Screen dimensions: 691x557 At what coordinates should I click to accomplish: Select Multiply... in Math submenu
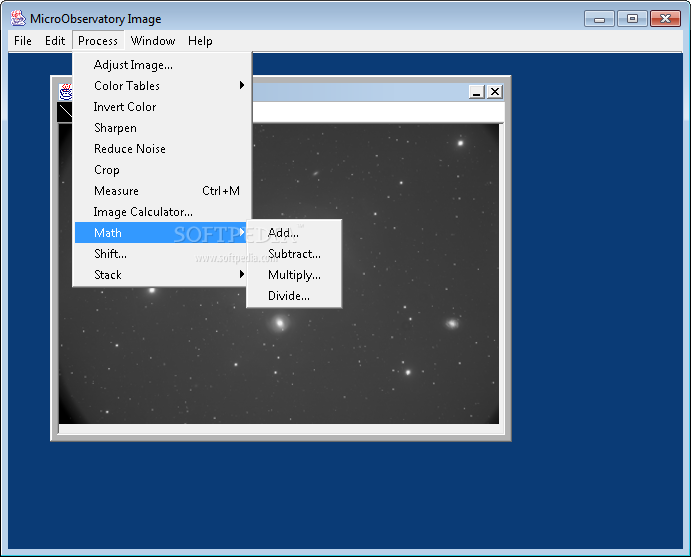click(294, 275)
